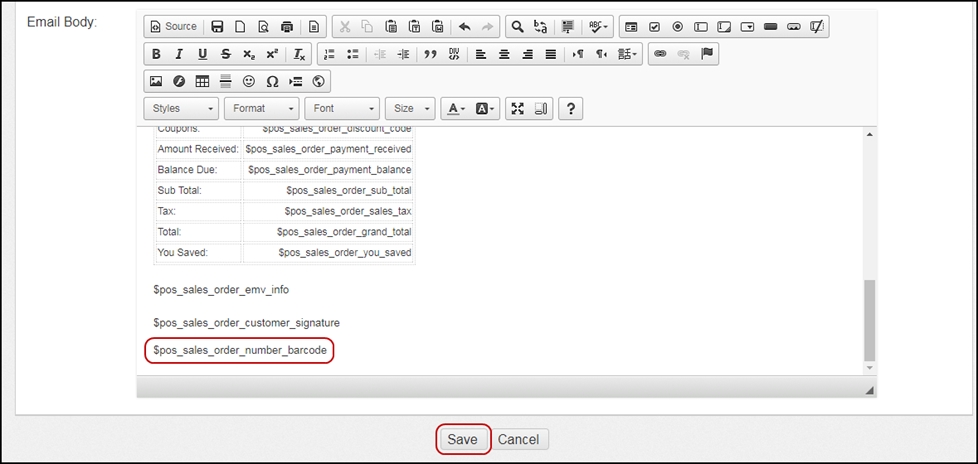Image resolution: width=978 pixels, height=464 pixels.
Task: Toggle Underline formatting
Action: (202, 54)
